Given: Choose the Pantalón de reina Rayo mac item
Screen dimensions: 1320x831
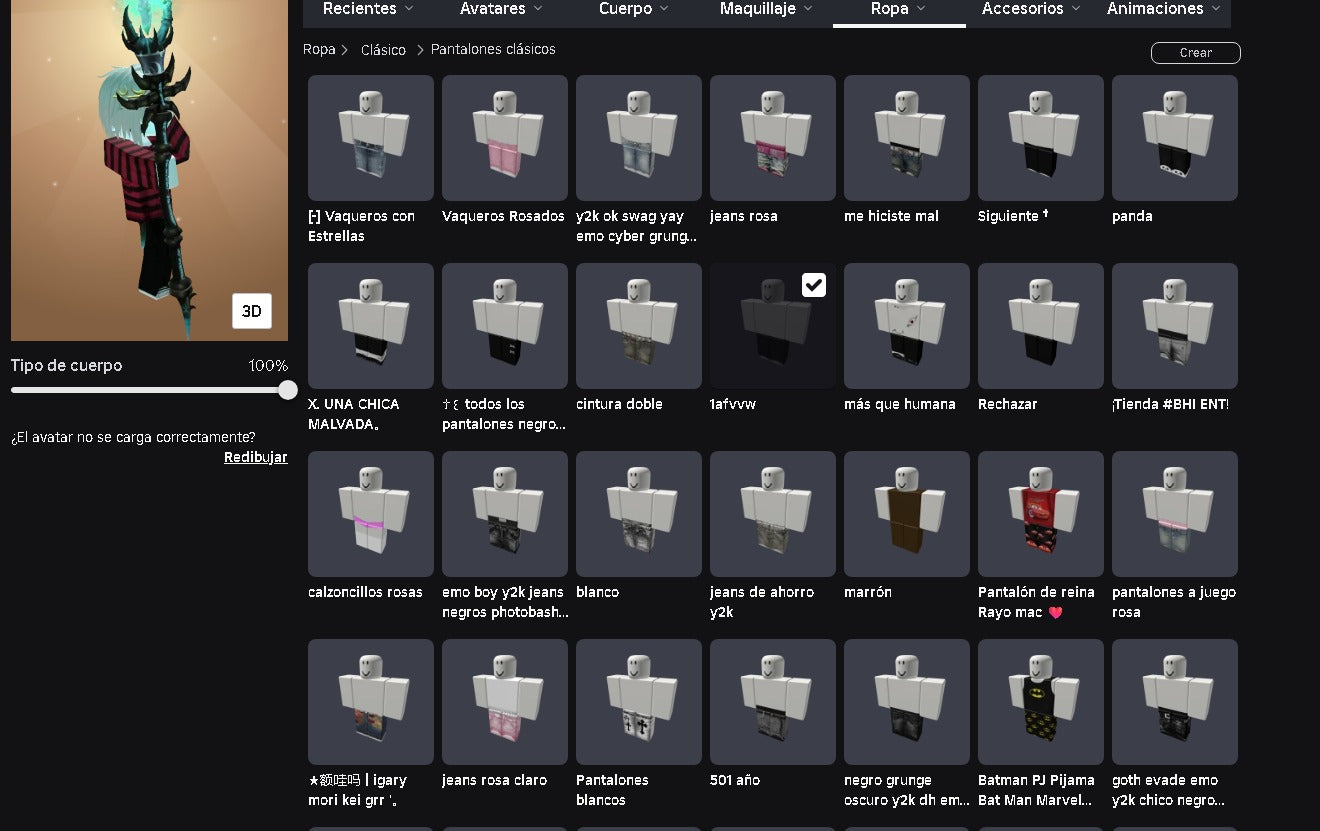Looking at the screenshot, I should [1041, 514].
